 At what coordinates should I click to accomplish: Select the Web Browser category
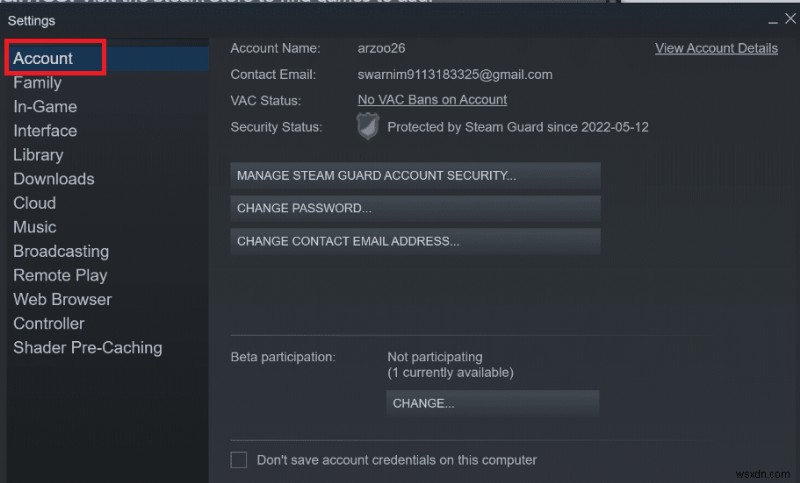pos(62,299)
